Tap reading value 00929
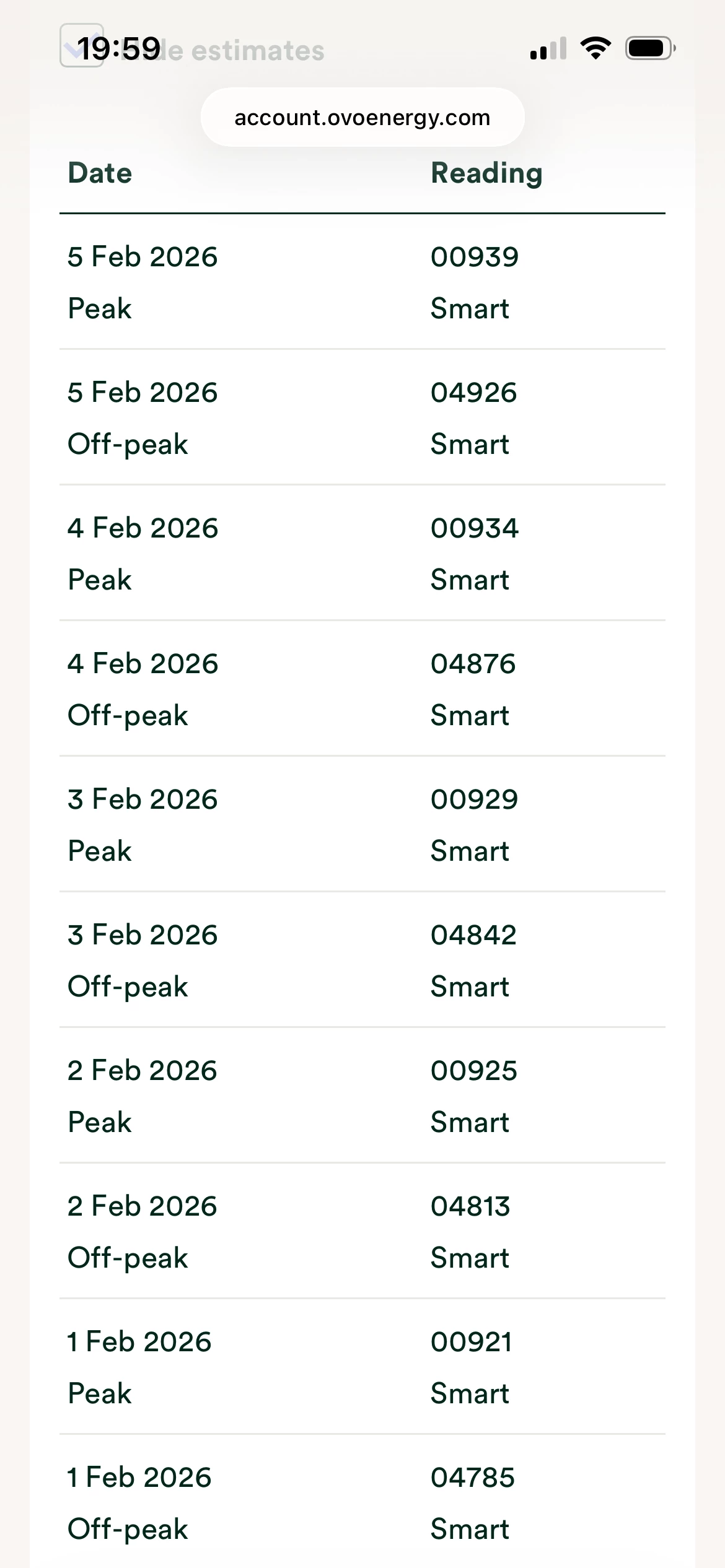The height and width of the screenshot is (1568, 725). (474, 799)
